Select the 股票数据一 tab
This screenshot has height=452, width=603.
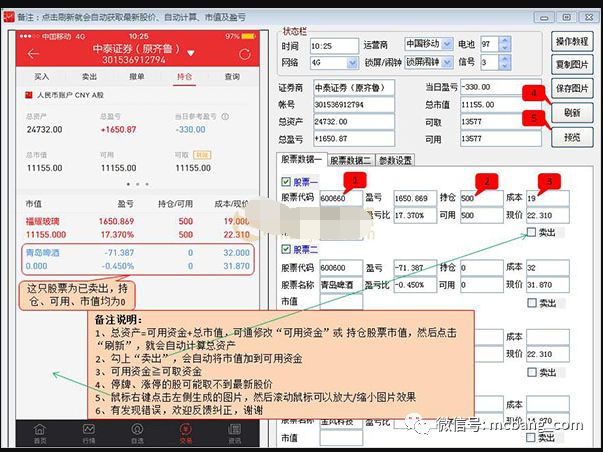click(302, 159)
